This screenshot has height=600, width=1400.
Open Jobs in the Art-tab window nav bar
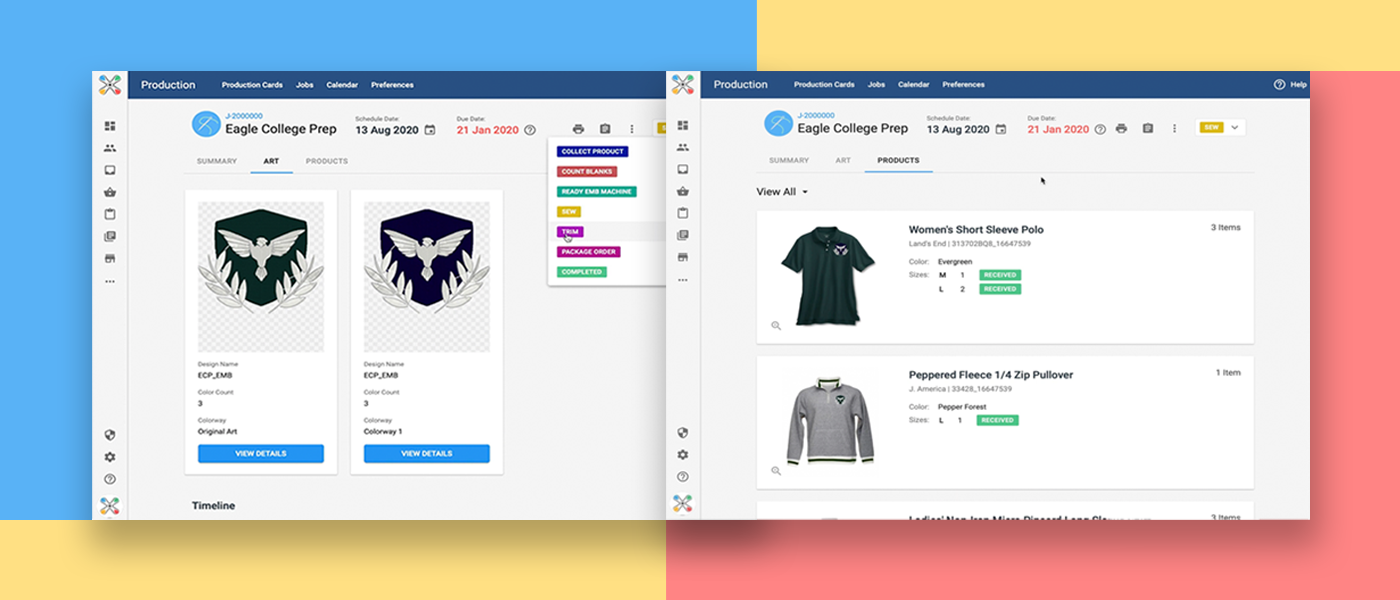point(304,85)
